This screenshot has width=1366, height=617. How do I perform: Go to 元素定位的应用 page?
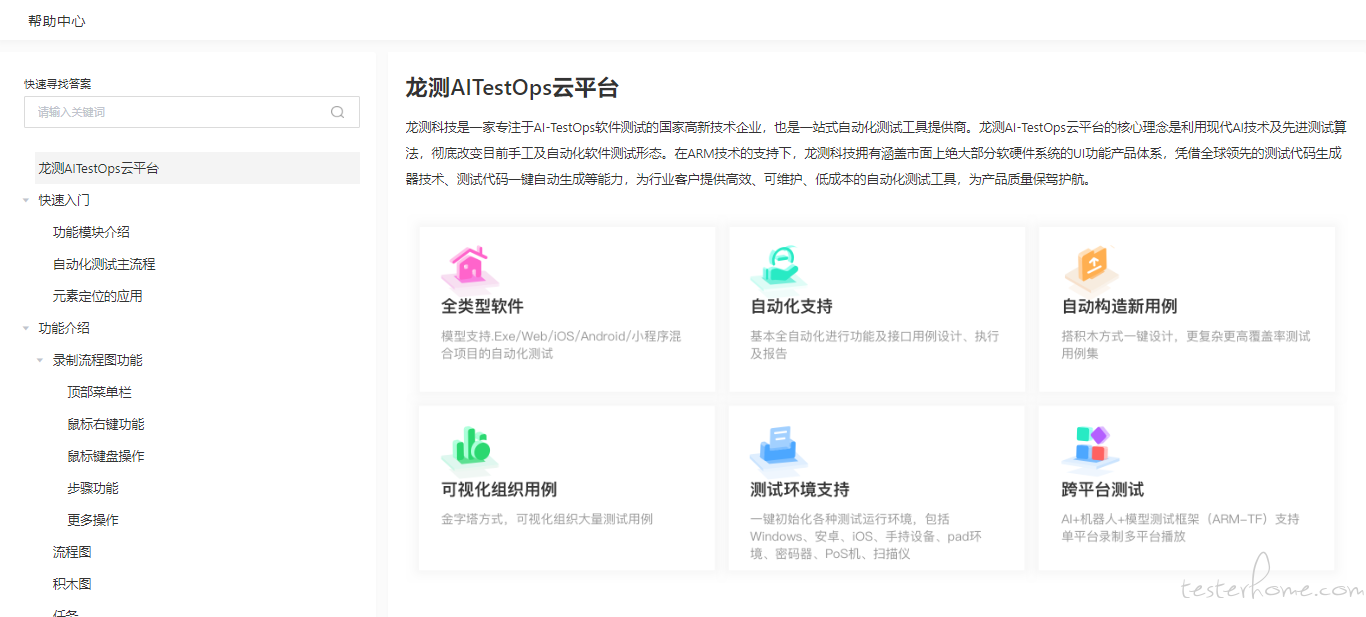tap(98, 296)
